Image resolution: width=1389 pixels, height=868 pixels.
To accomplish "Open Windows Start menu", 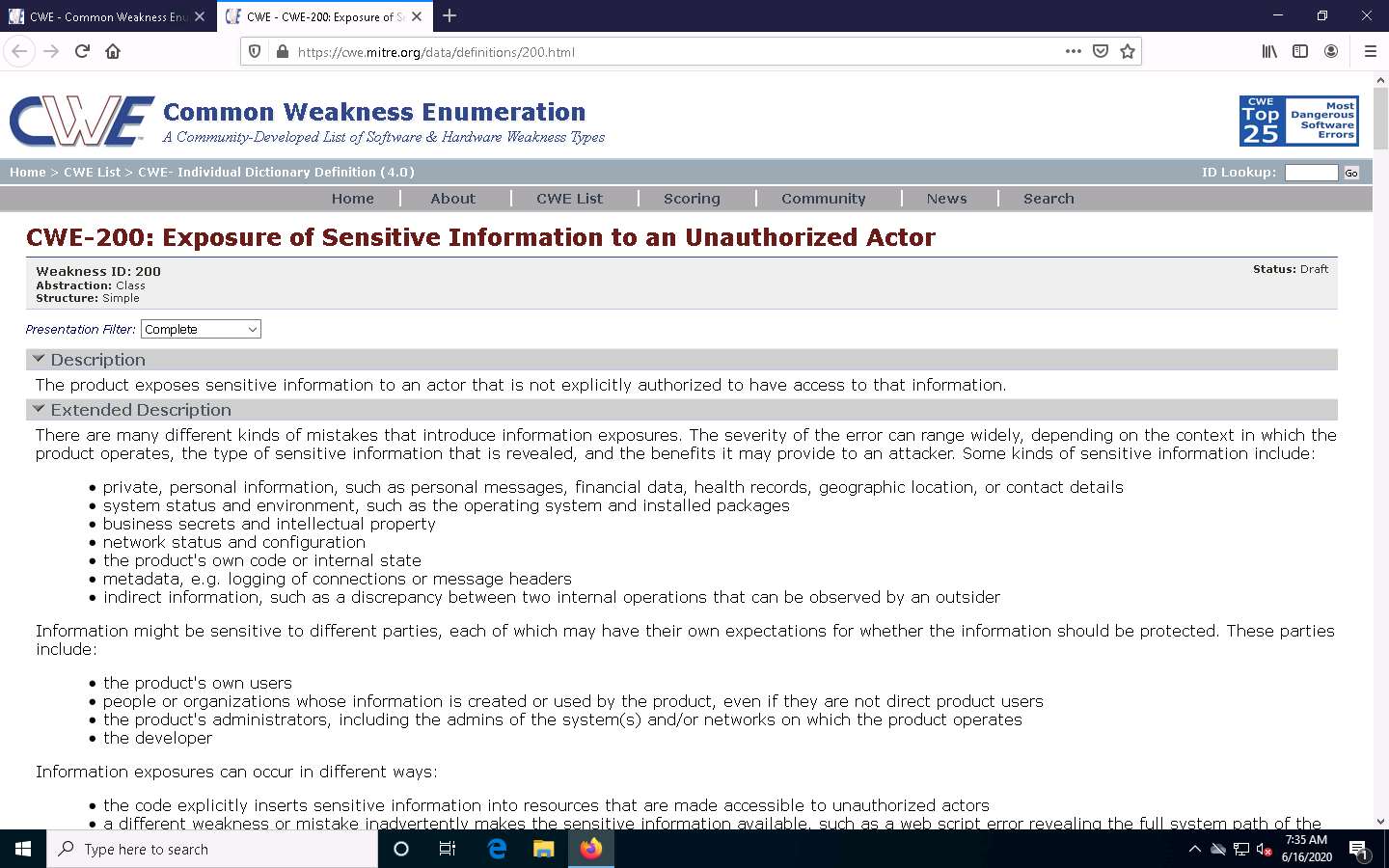I will [x=23, y=849].
